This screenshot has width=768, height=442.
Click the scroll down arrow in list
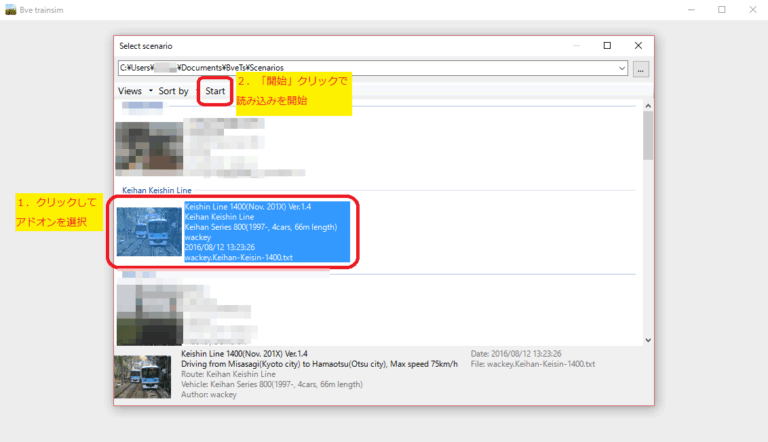coord(647,340)
